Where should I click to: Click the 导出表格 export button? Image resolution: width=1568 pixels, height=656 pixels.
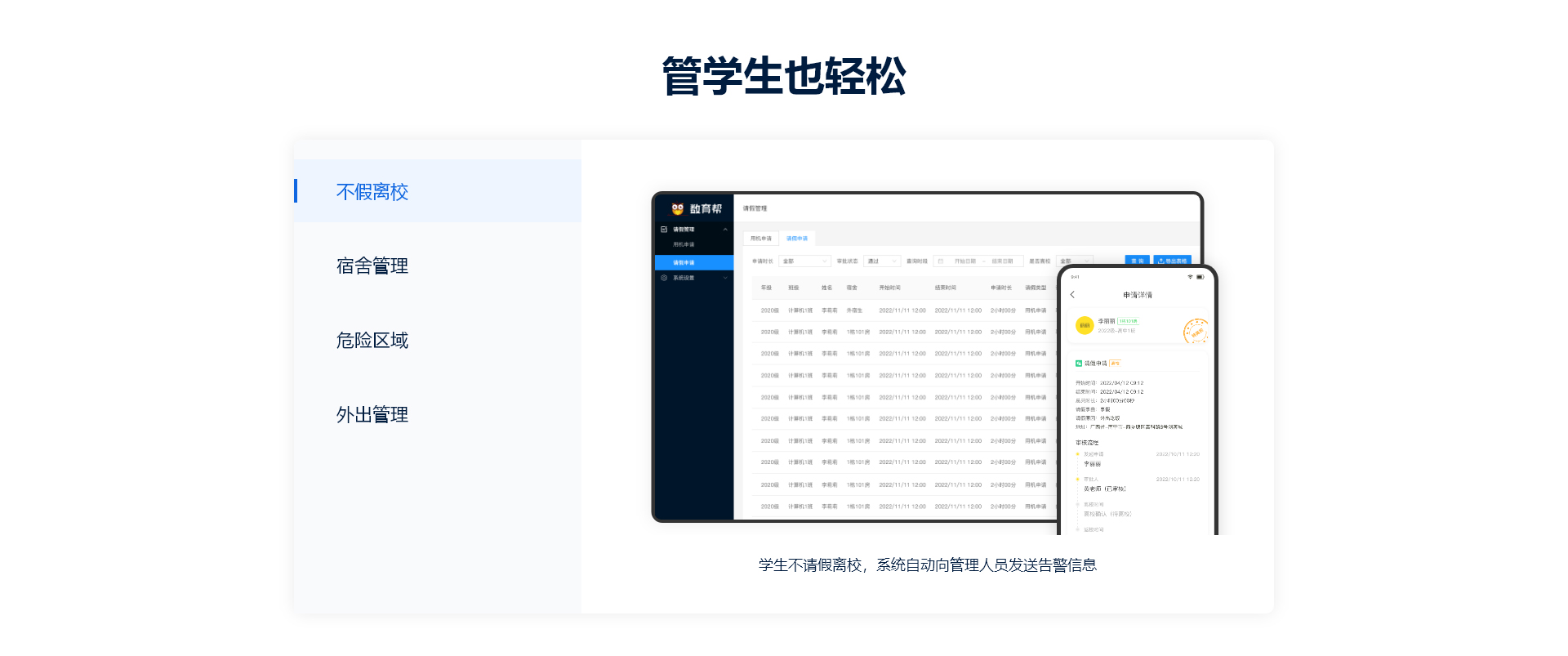pyautogui.click(x=1173, y=261)
